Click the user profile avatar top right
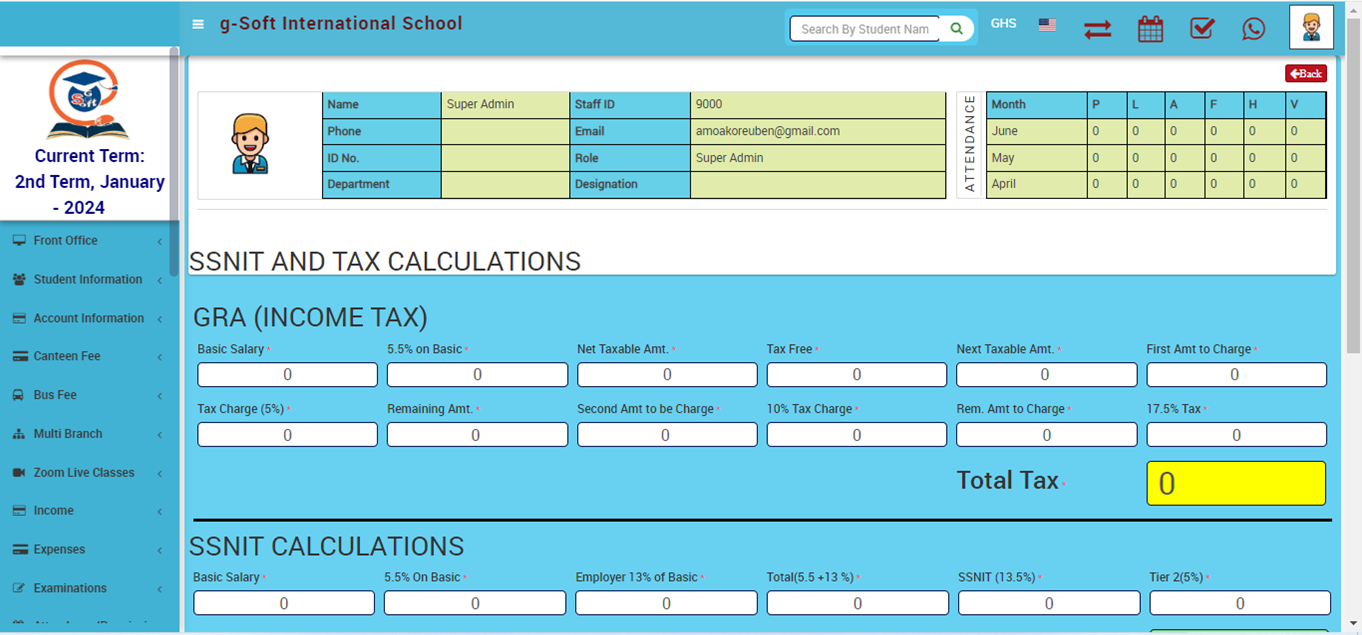 coord(1311,28)
